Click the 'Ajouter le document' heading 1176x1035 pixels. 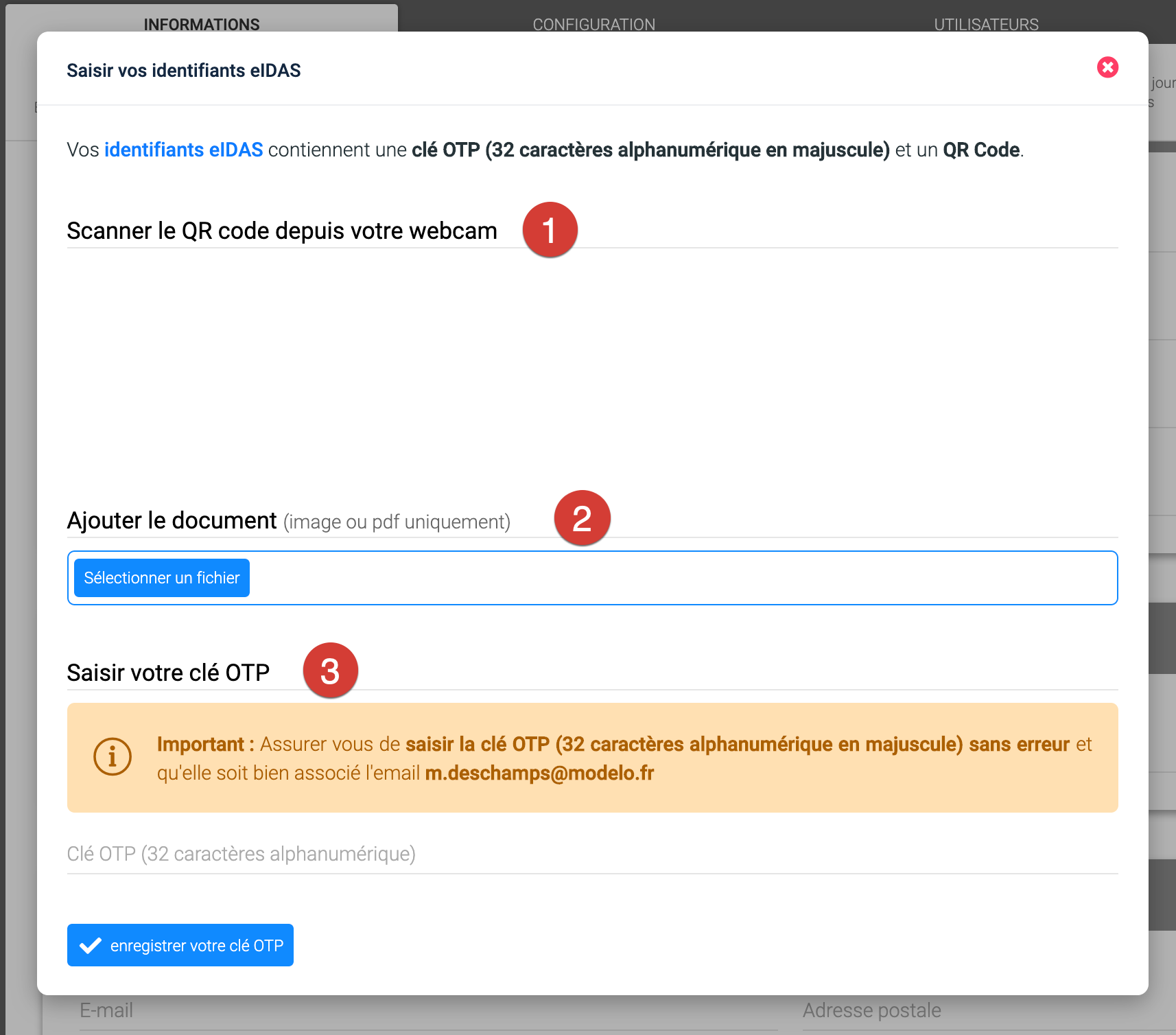point(172,521)
